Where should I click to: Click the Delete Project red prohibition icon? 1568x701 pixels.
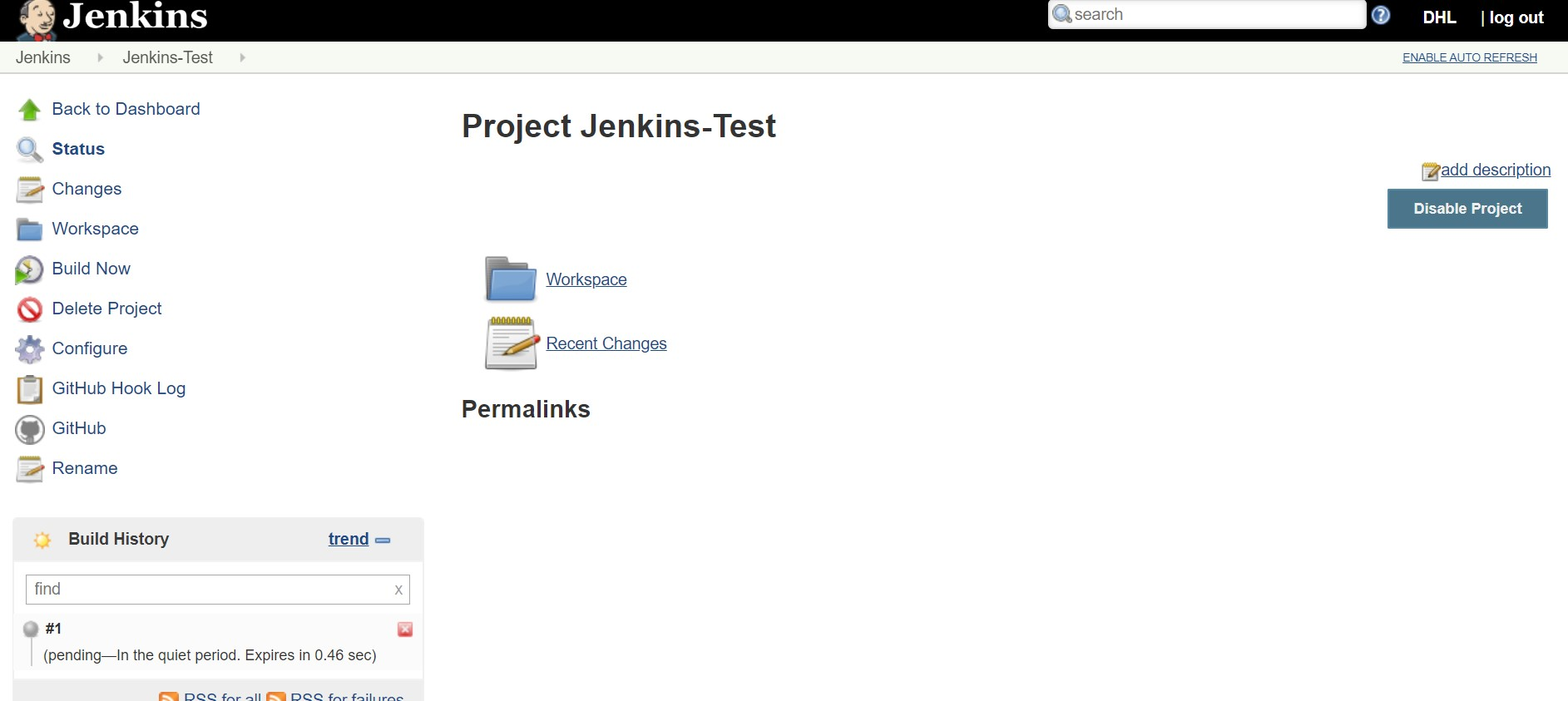pyautogui.click(x=30, y=309)
